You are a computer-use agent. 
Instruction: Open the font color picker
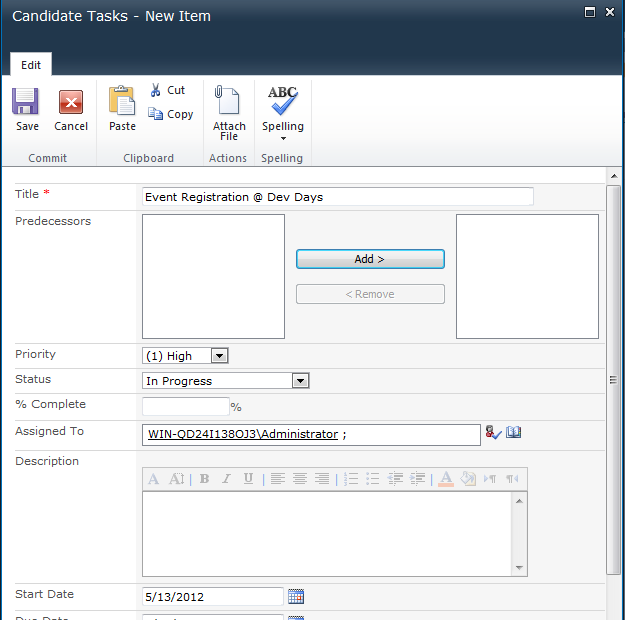click(x=446, y=479)
